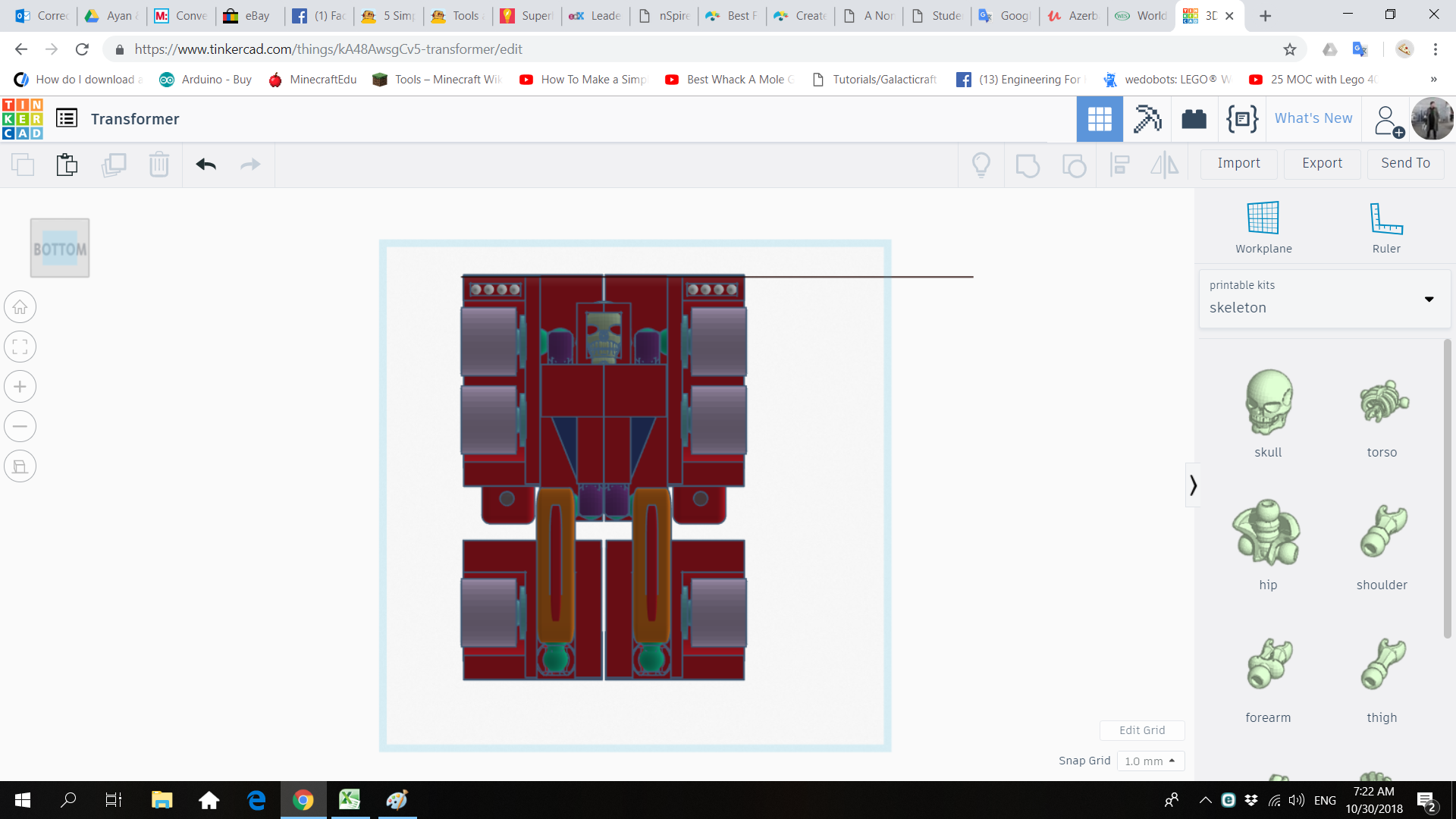Viewport: 1456px width, 819px height.
Task: Click the Import button
Action: (x=1238, y=164)
